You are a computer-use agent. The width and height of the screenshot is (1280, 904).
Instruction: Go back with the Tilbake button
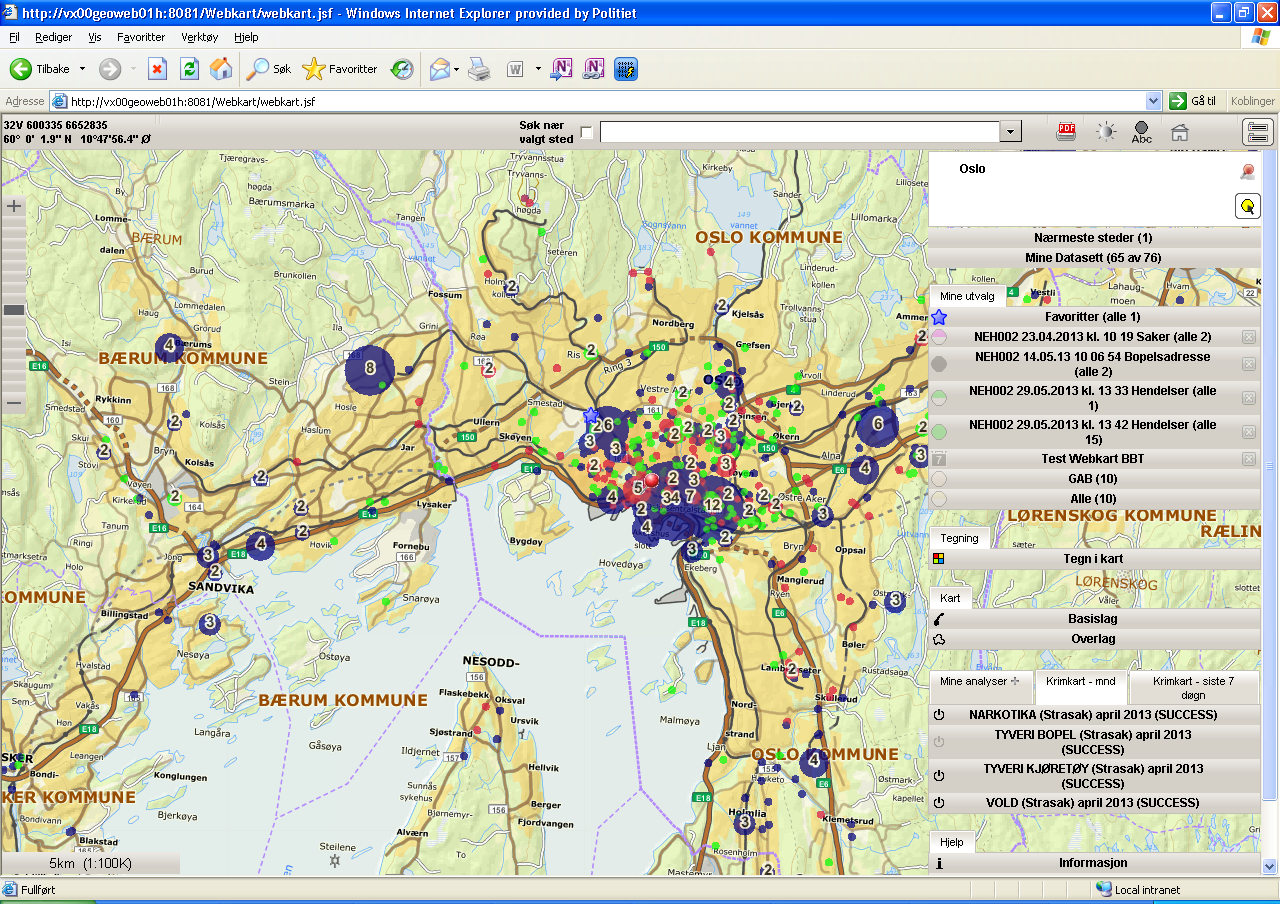point(40,69)
